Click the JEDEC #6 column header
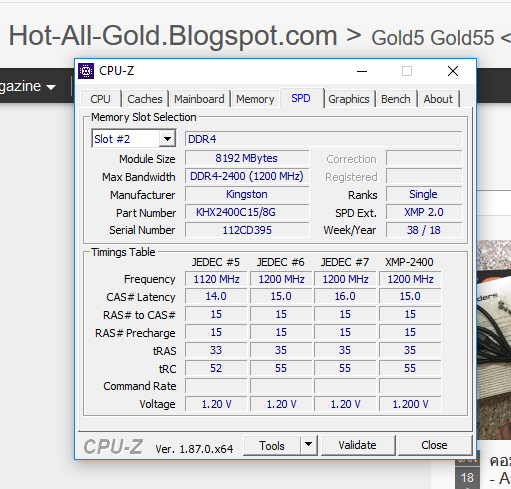The height and width of the screenshot is (489, 511). [x=281, y=262]
